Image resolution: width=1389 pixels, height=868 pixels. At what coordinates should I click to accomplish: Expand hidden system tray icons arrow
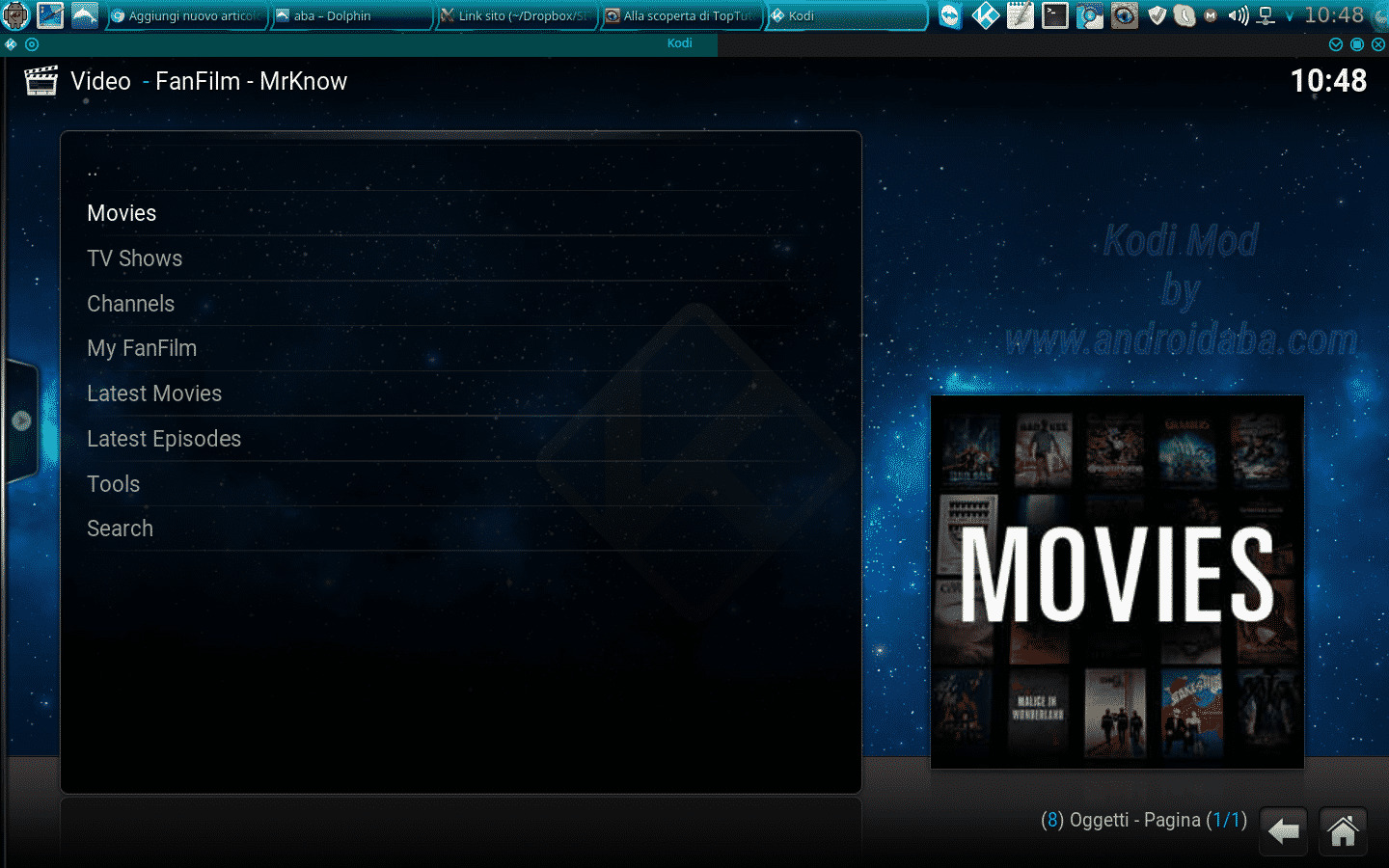pos(1290,16)
